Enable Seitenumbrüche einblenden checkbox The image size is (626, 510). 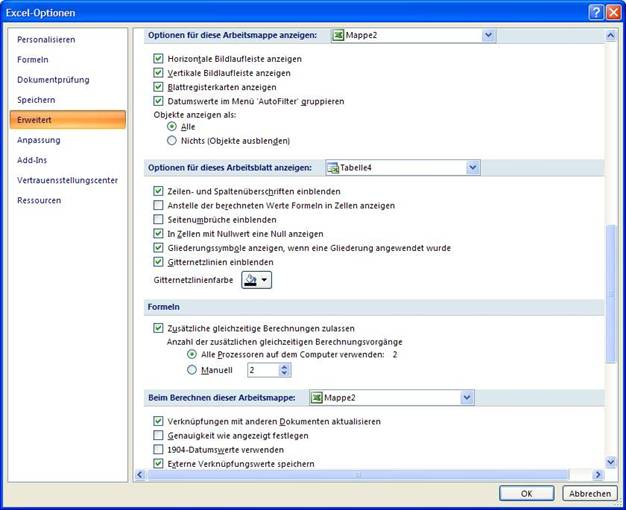(x=158, y=219)
